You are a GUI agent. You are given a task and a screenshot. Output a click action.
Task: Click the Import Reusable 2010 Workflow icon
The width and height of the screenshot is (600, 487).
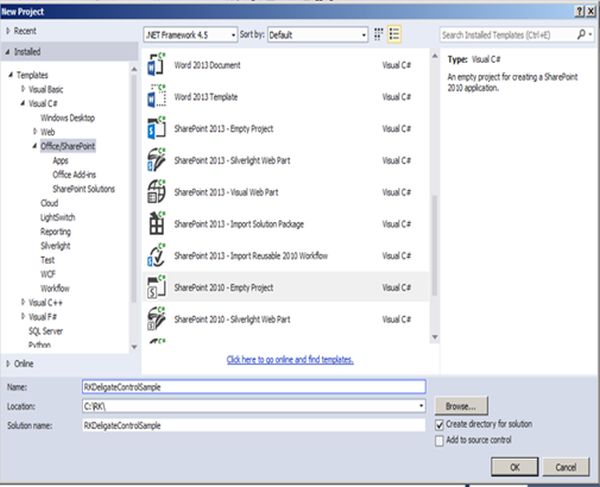(x=157, y=255)
